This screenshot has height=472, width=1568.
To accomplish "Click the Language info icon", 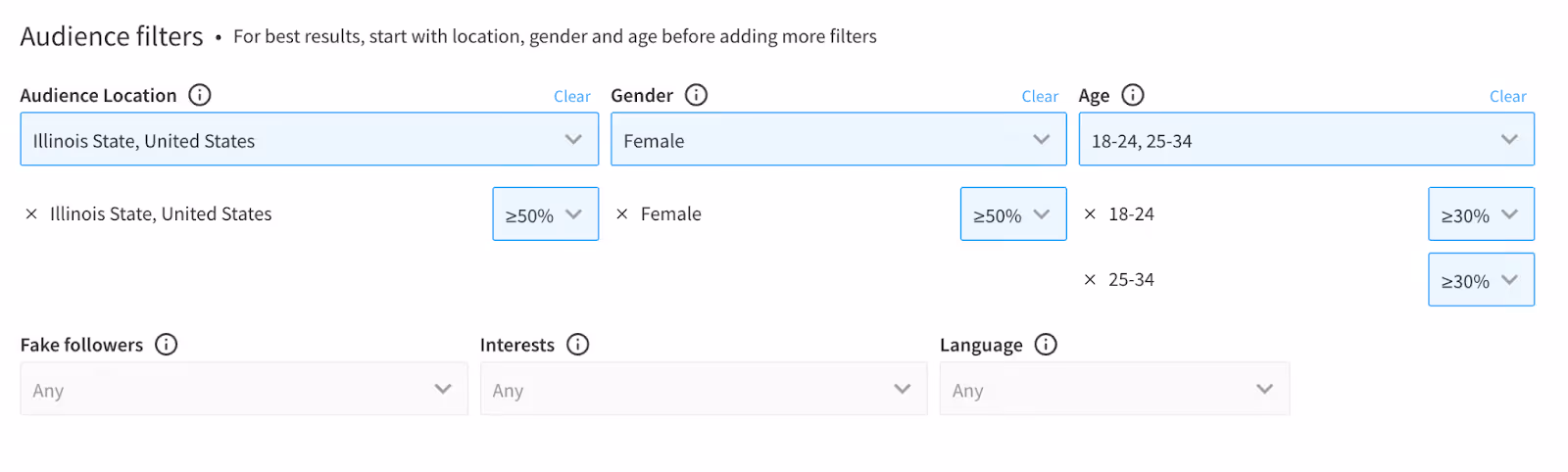I will click(1046, 345).
